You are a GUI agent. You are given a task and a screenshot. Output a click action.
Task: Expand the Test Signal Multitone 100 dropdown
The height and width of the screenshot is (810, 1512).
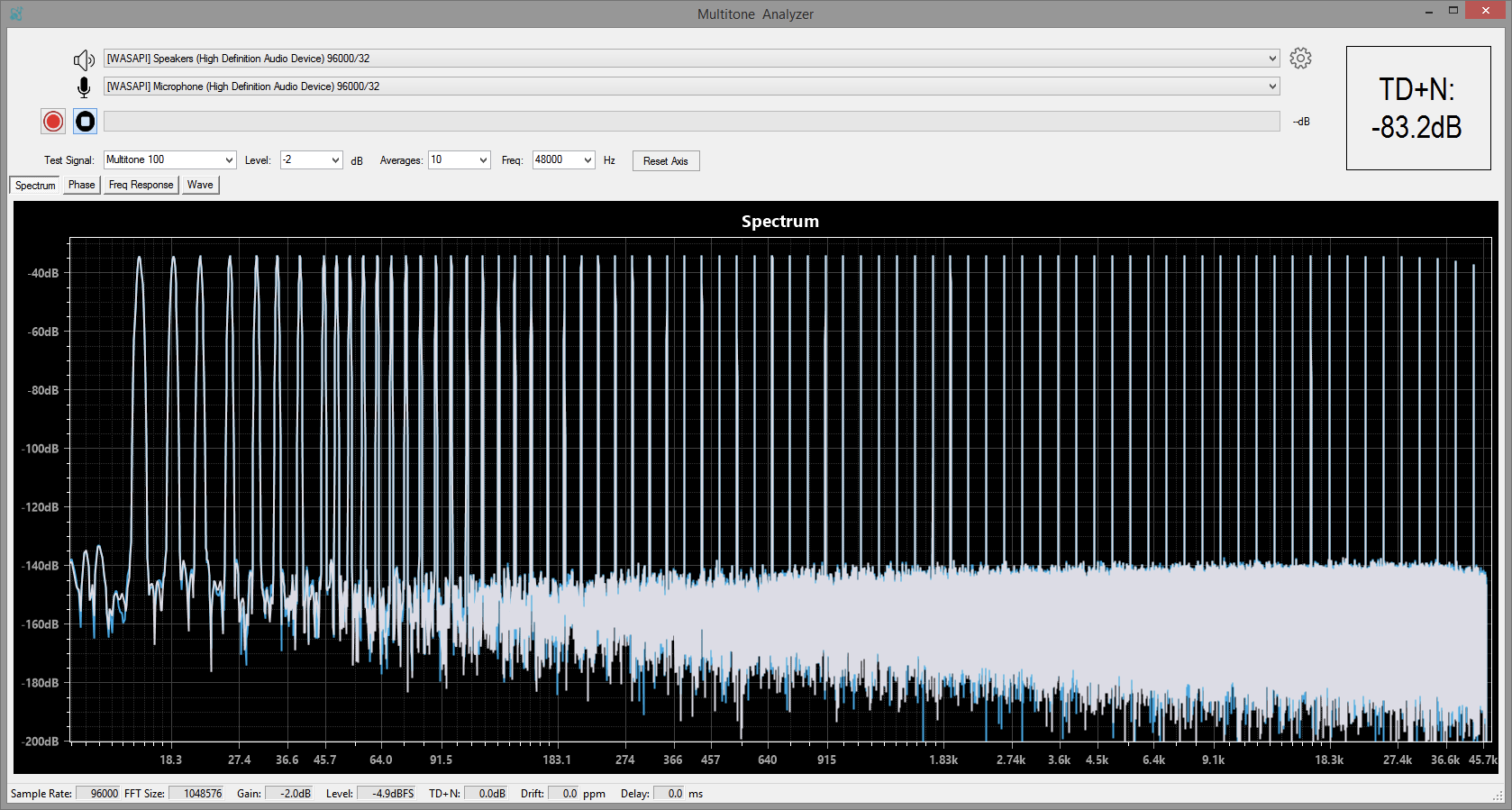pyautogui.click(x=169, y=160)
